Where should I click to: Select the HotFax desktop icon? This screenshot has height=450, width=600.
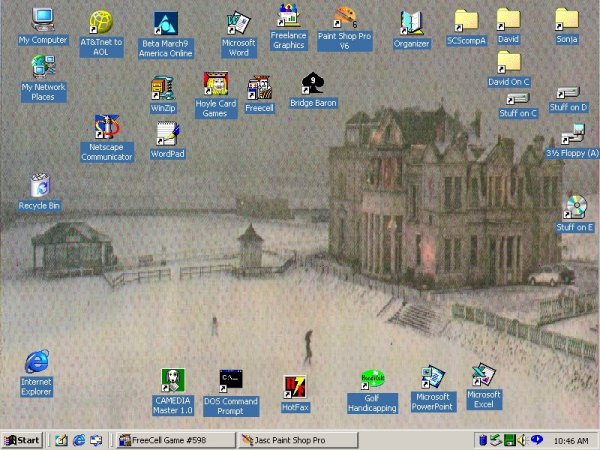[295, 387]
